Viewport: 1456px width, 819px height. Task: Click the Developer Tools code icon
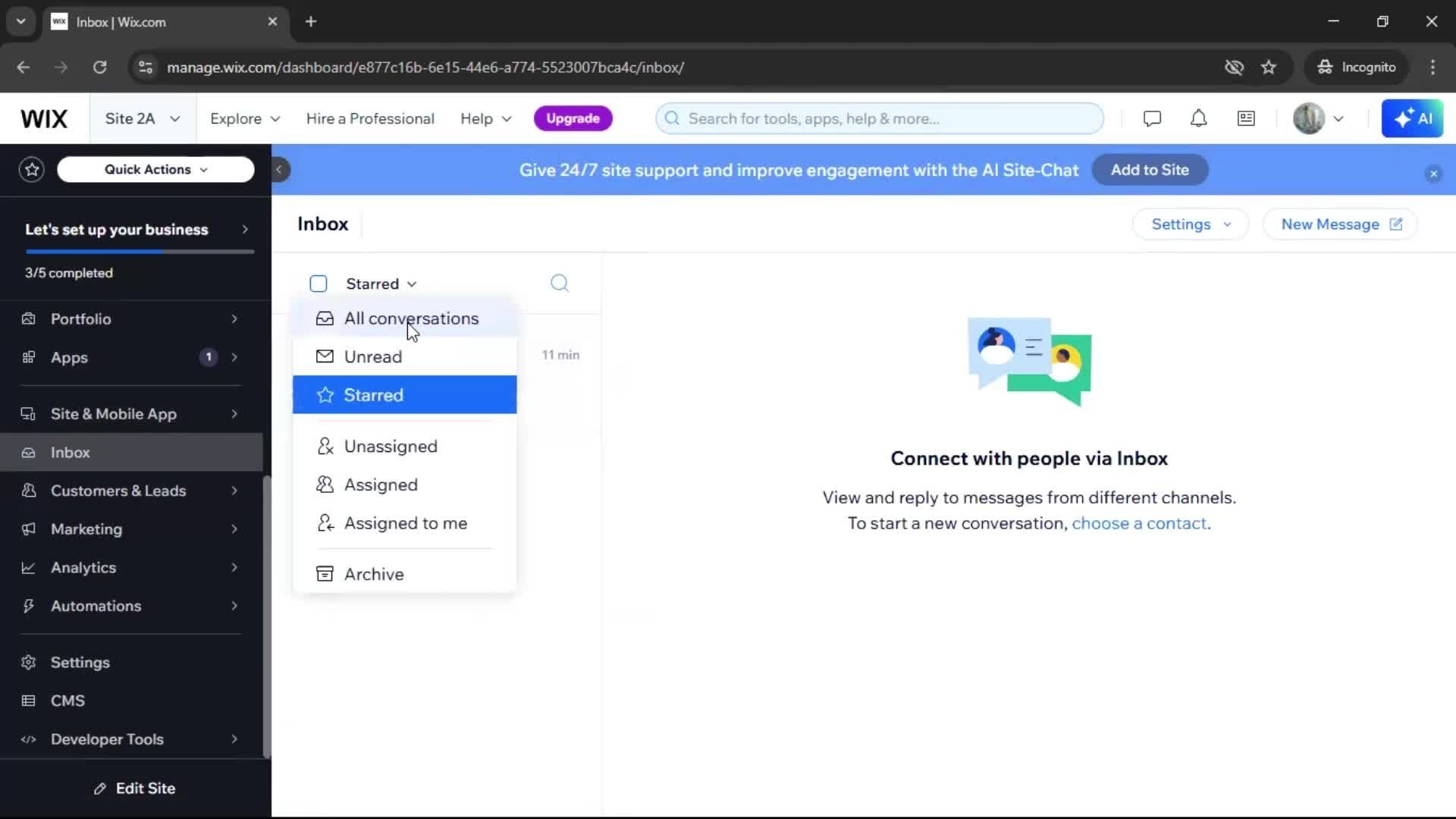[29, 739]
